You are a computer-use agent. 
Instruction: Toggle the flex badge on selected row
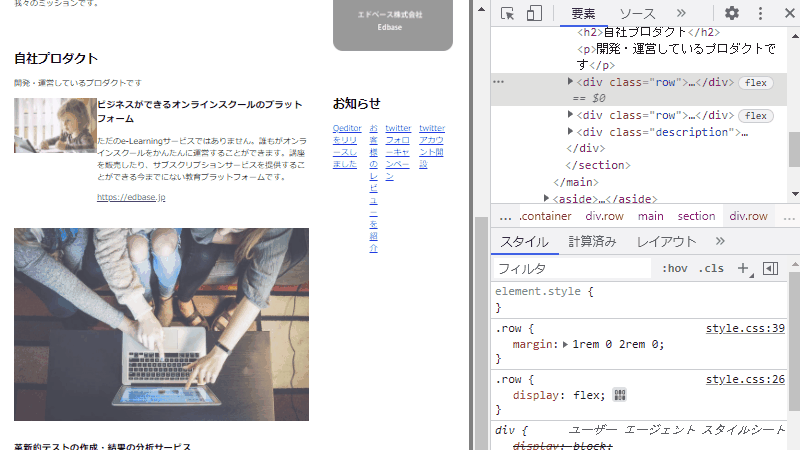point(756,83)
